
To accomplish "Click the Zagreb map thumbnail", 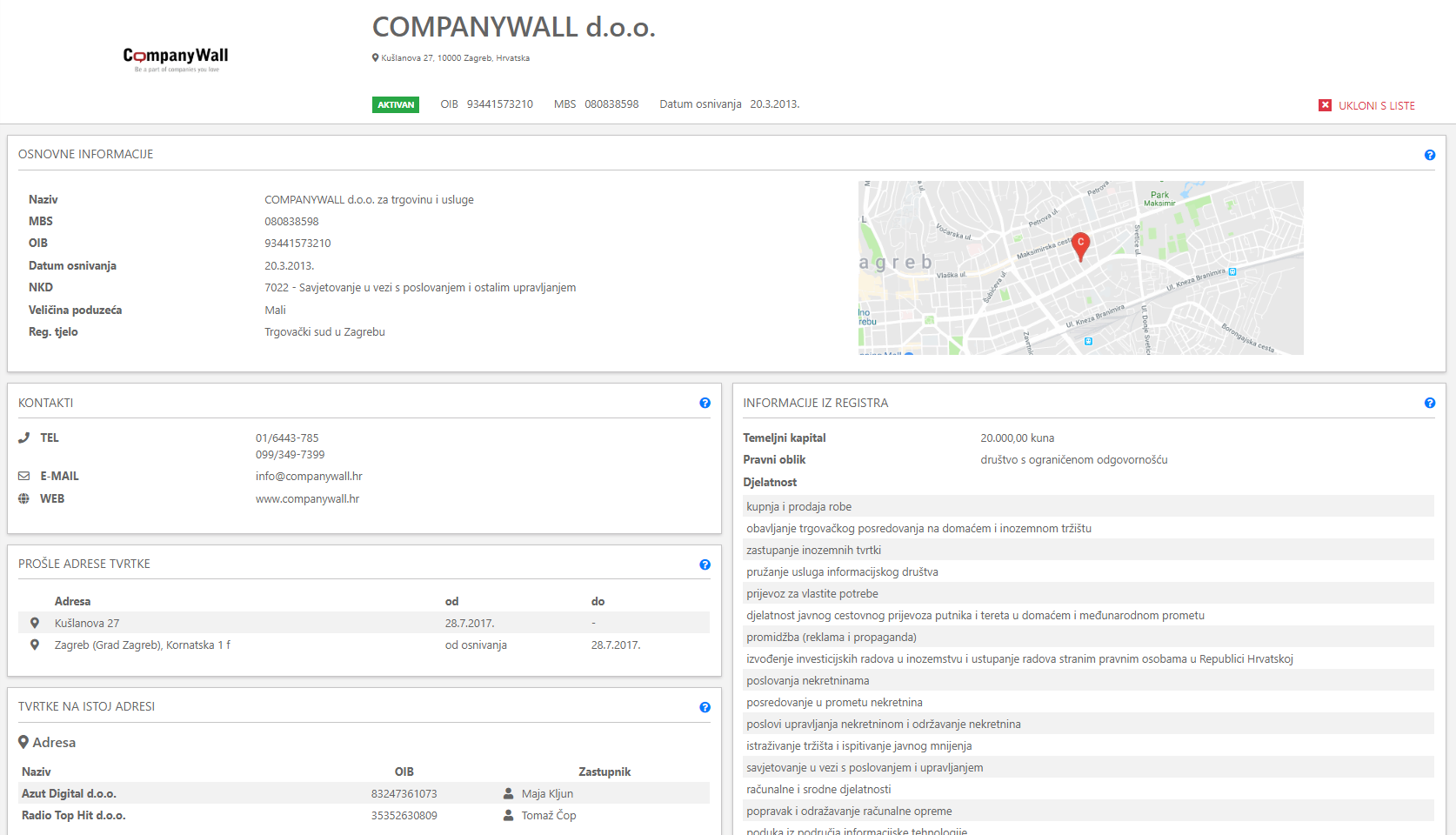I will (1080, 268).
